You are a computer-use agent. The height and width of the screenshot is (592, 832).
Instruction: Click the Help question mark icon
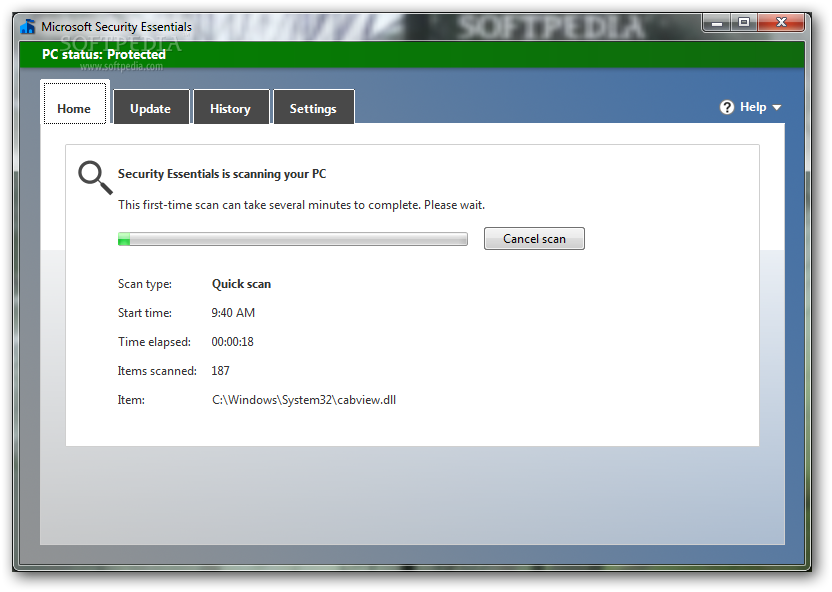(x=726, y=107)
